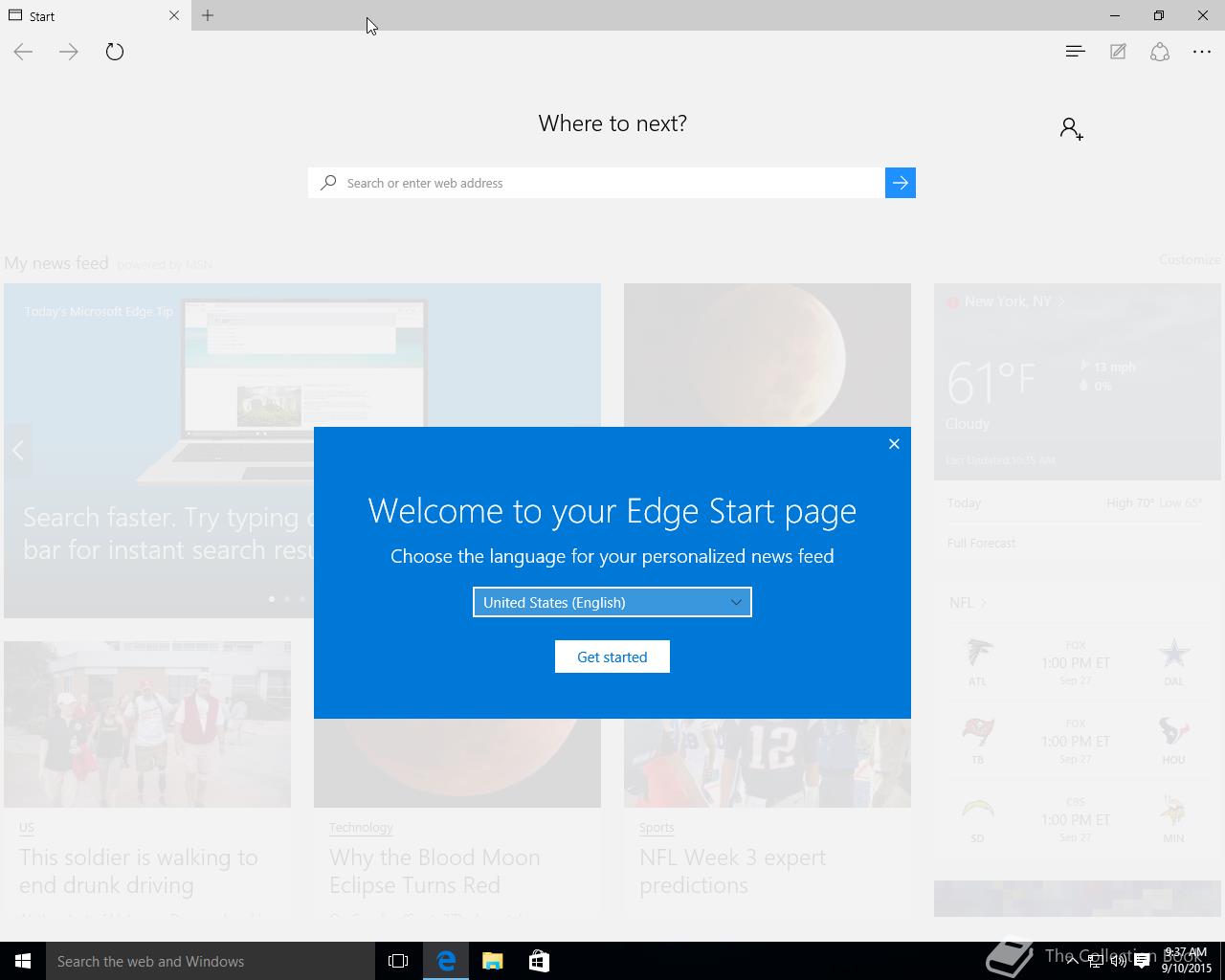Viewport: 1225px width, 980px height.
Task: Open the Store from the taskbar
Action: point(539,961)
